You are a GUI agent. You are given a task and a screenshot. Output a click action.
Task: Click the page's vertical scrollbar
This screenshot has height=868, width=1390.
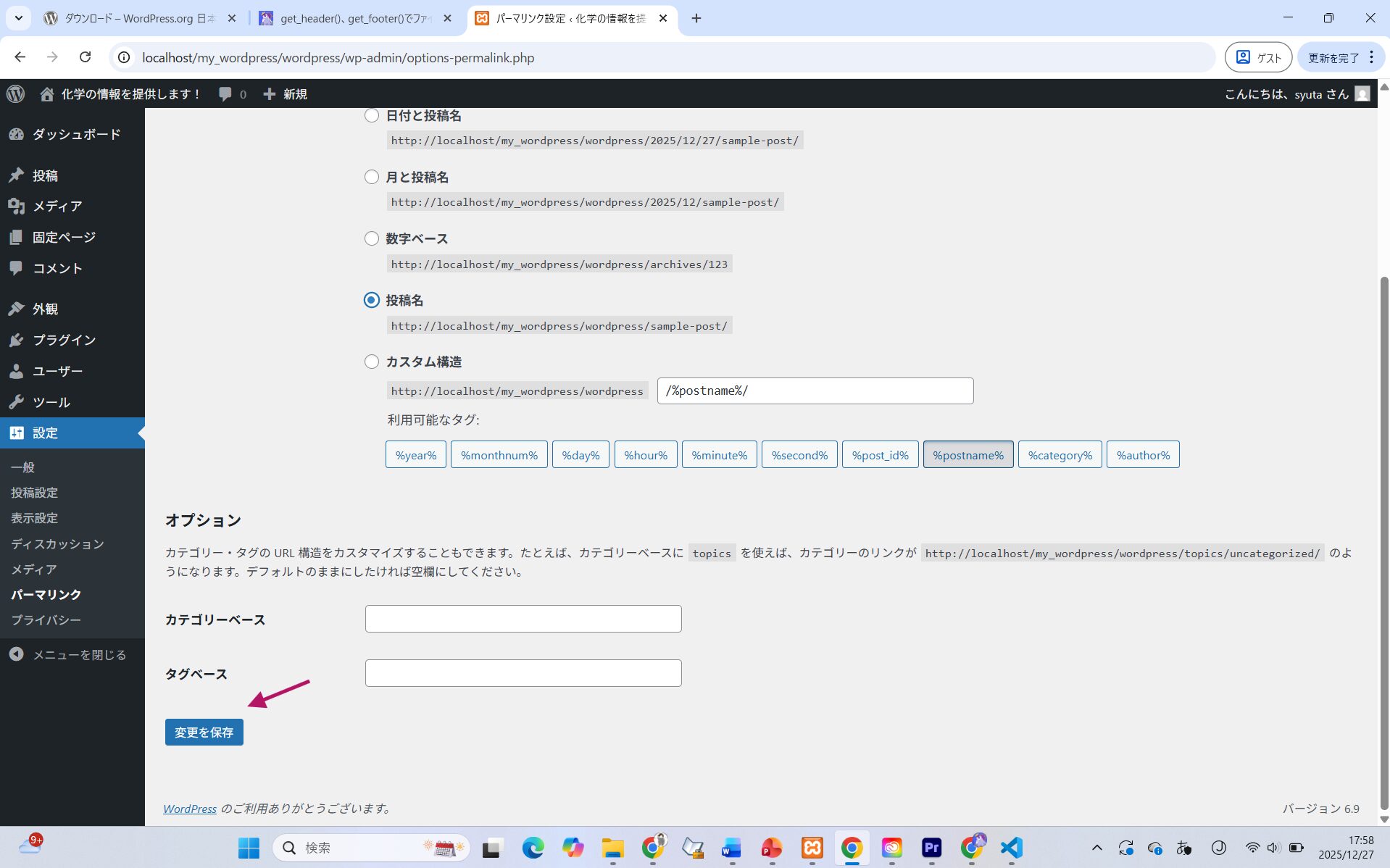tap(1383, 543)
